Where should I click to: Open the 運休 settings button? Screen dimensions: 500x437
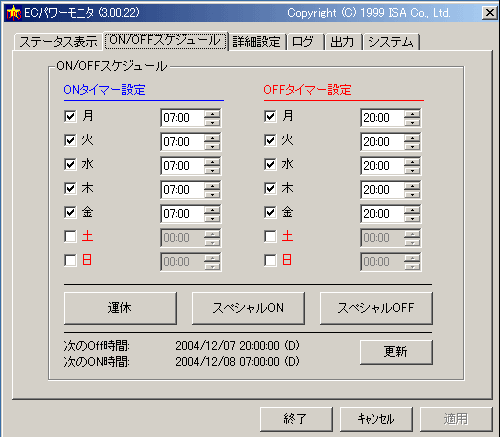tap(120, 308)
